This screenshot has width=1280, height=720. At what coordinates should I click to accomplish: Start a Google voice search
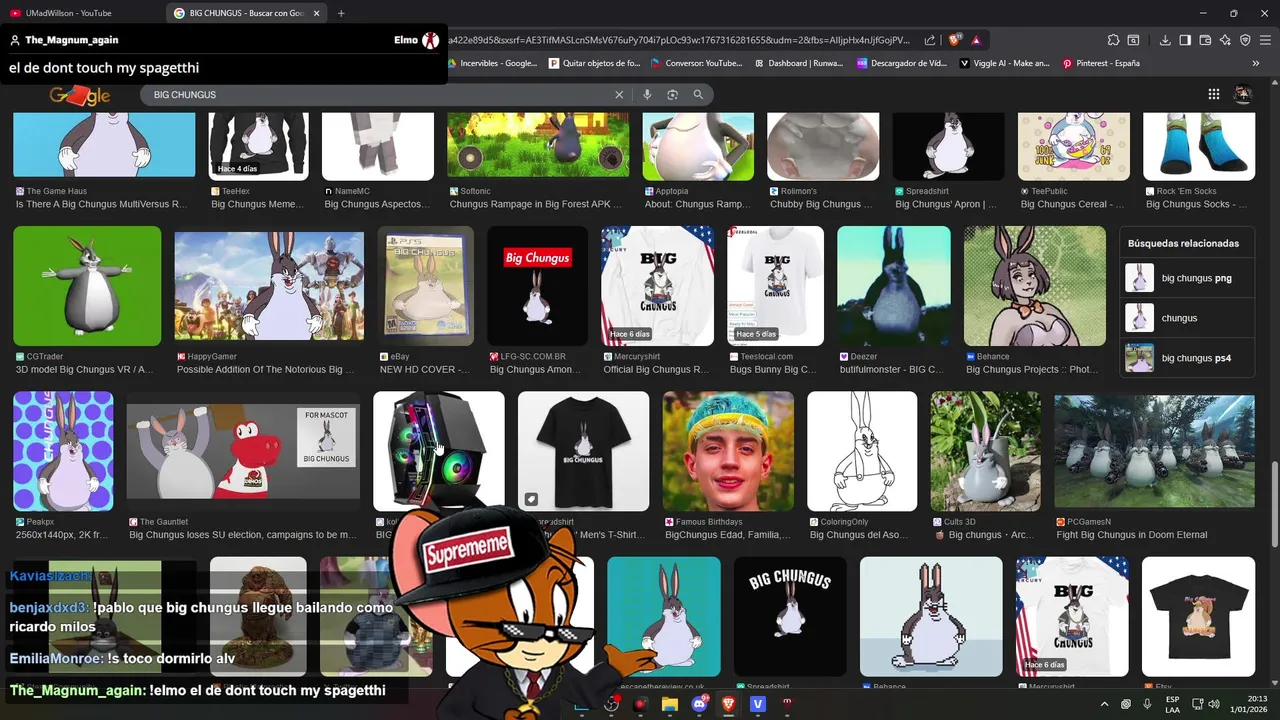click(x=647, y=95)
